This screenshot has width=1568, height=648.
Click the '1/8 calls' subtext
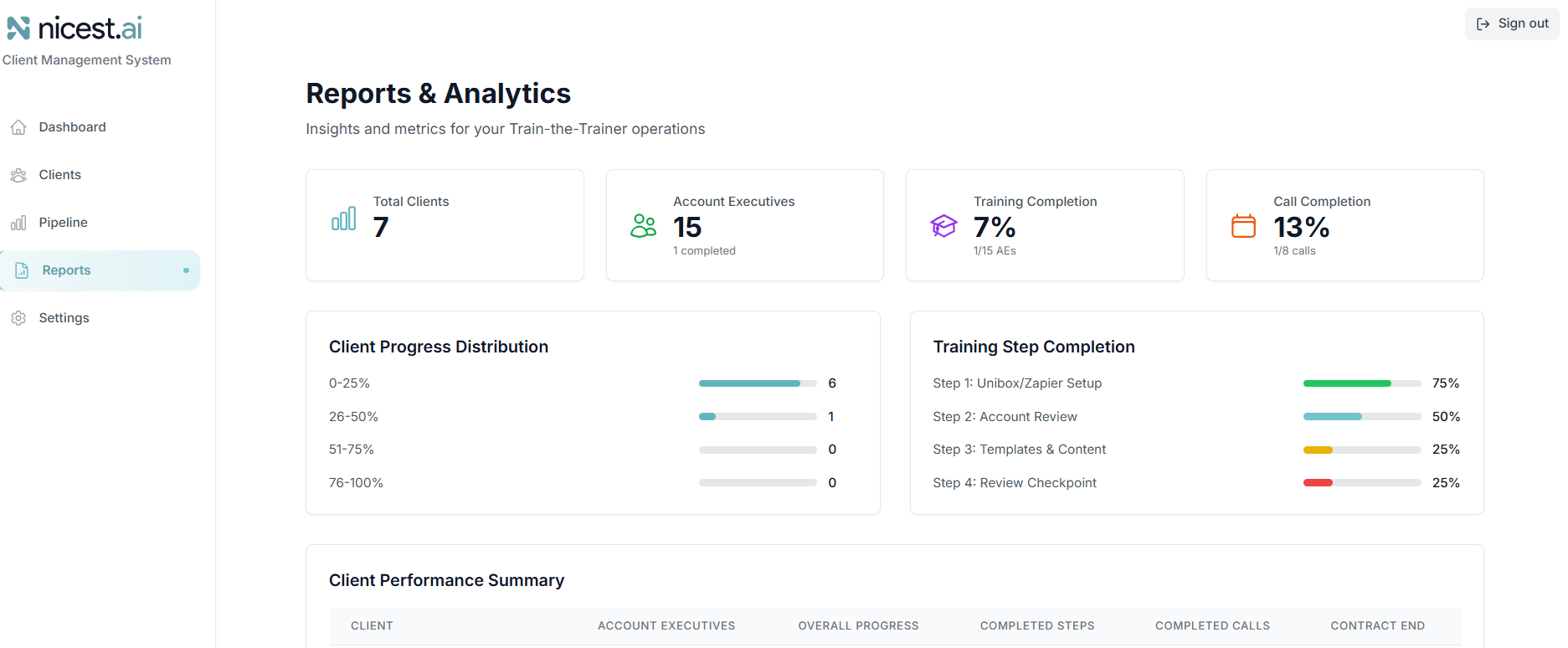tap(1294, 251)
